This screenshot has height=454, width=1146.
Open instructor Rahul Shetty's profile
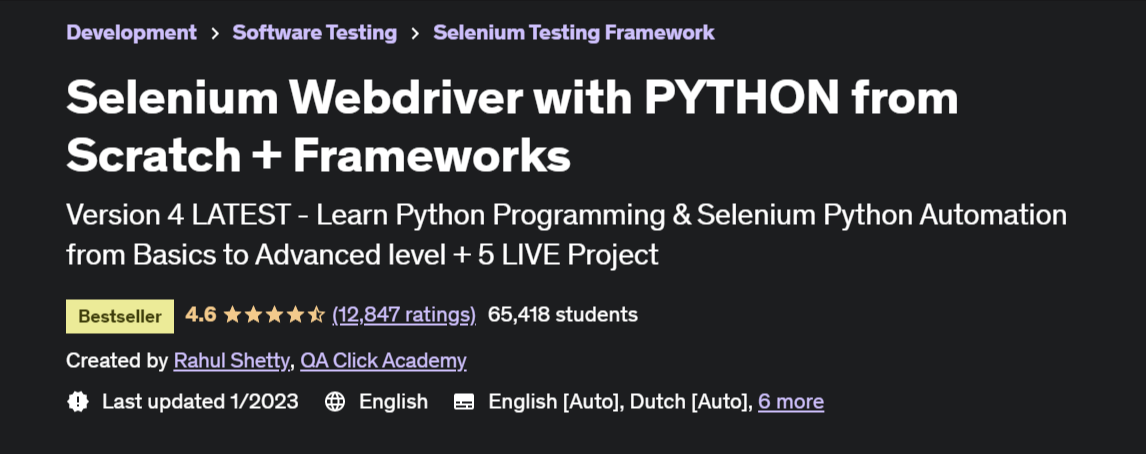click(x=232, y=360)
